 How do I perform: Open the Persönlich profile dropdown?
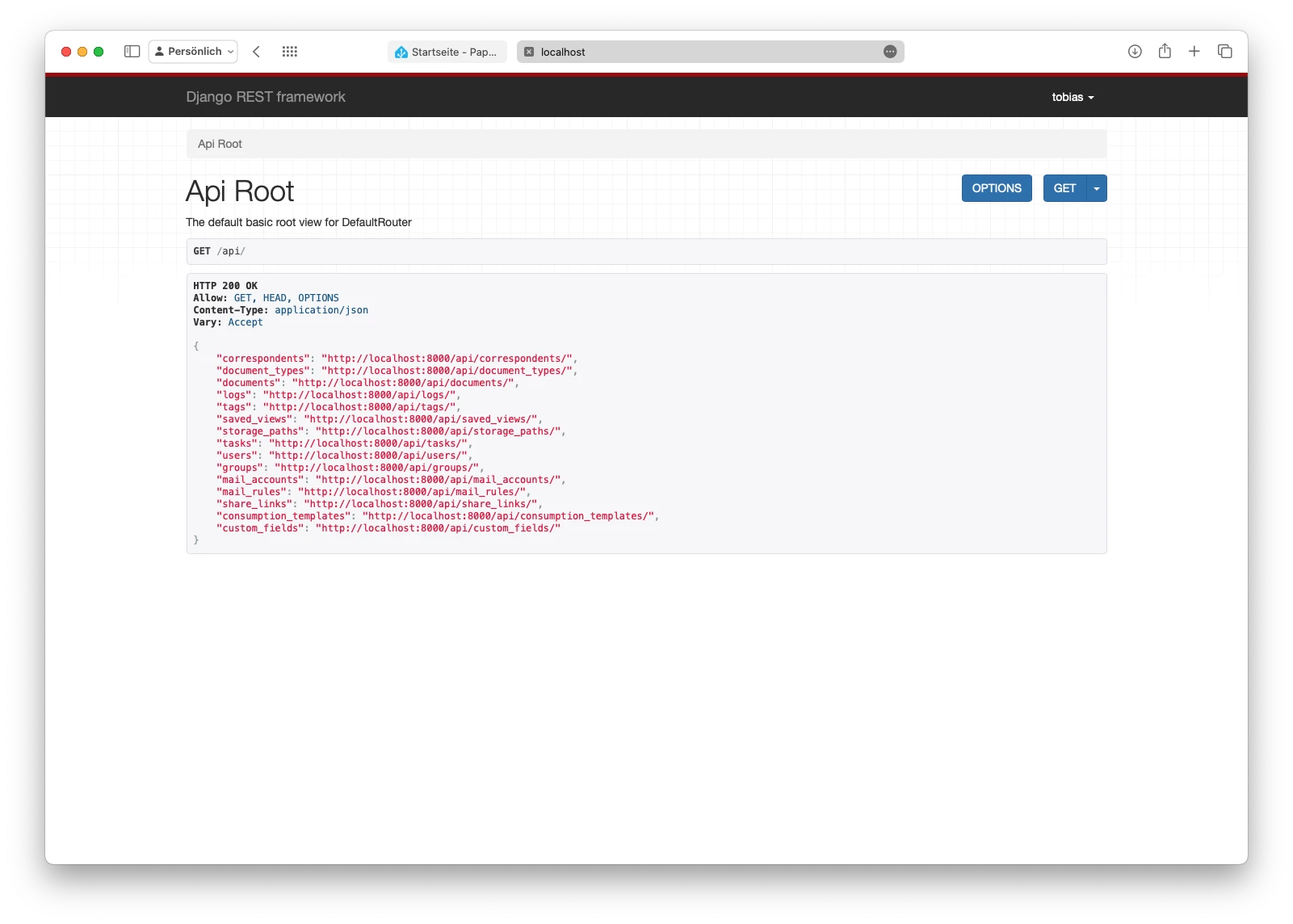tap(193, 51)
